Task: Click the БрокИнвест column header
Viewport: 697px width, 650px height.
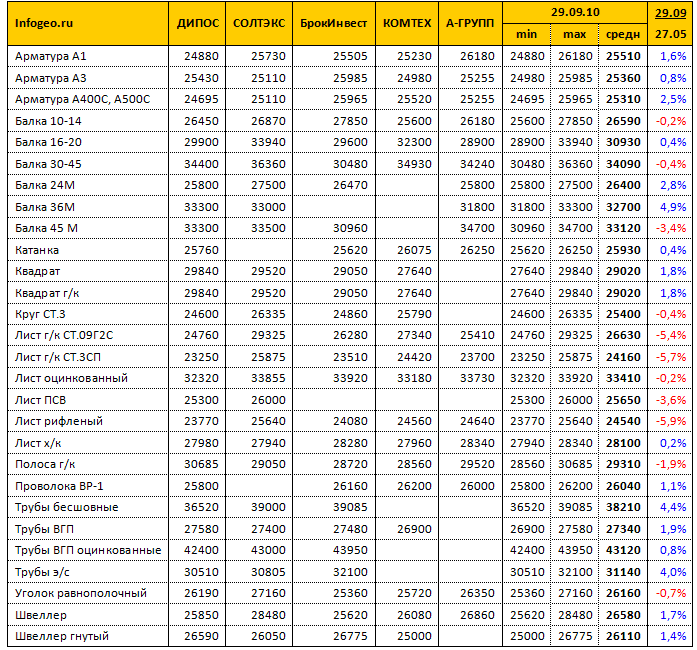Action: coord(334,23)
